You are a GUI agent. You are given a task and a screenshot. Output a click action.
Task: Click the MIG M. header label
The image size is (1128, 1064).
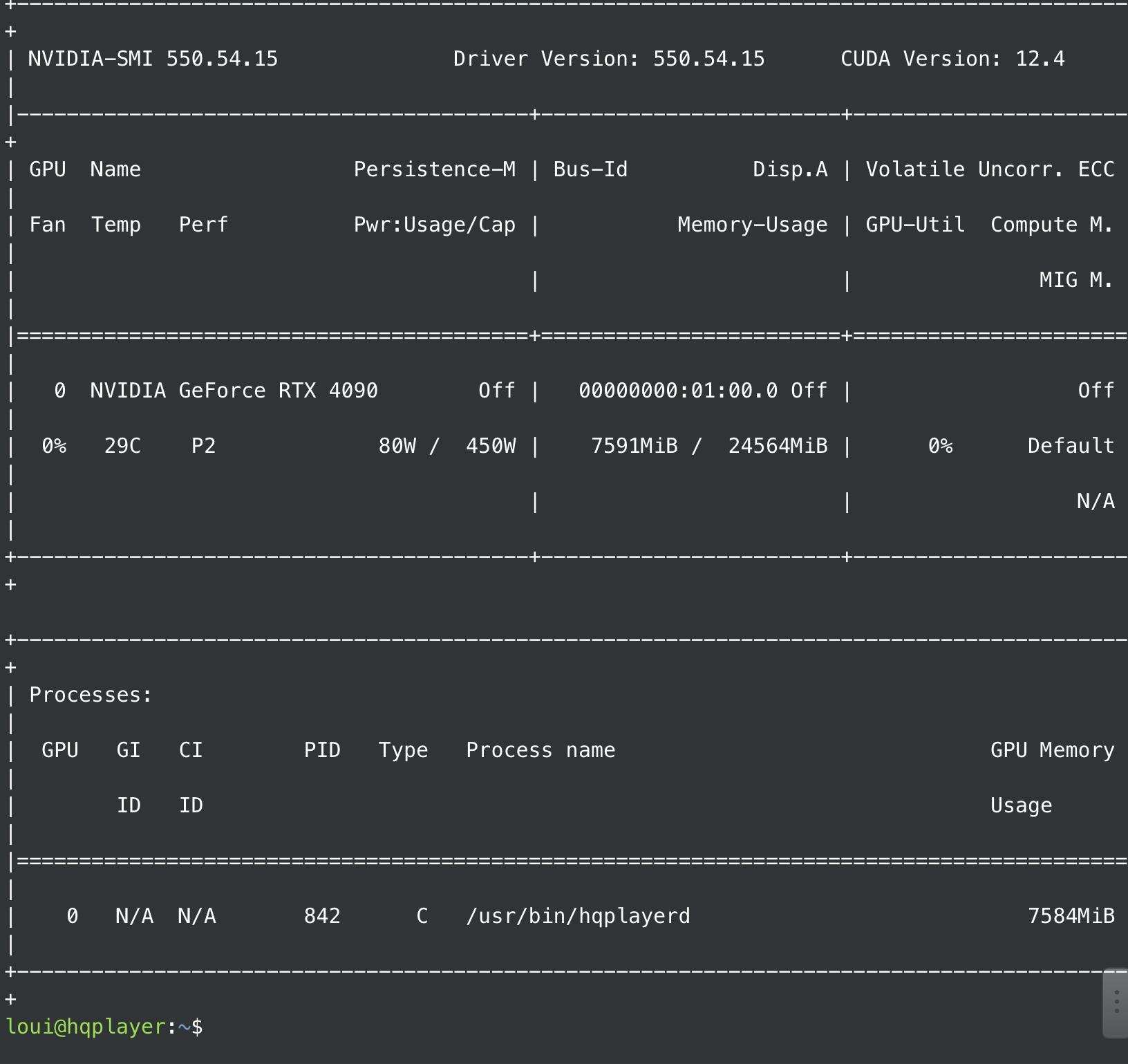pos(1076,280)
